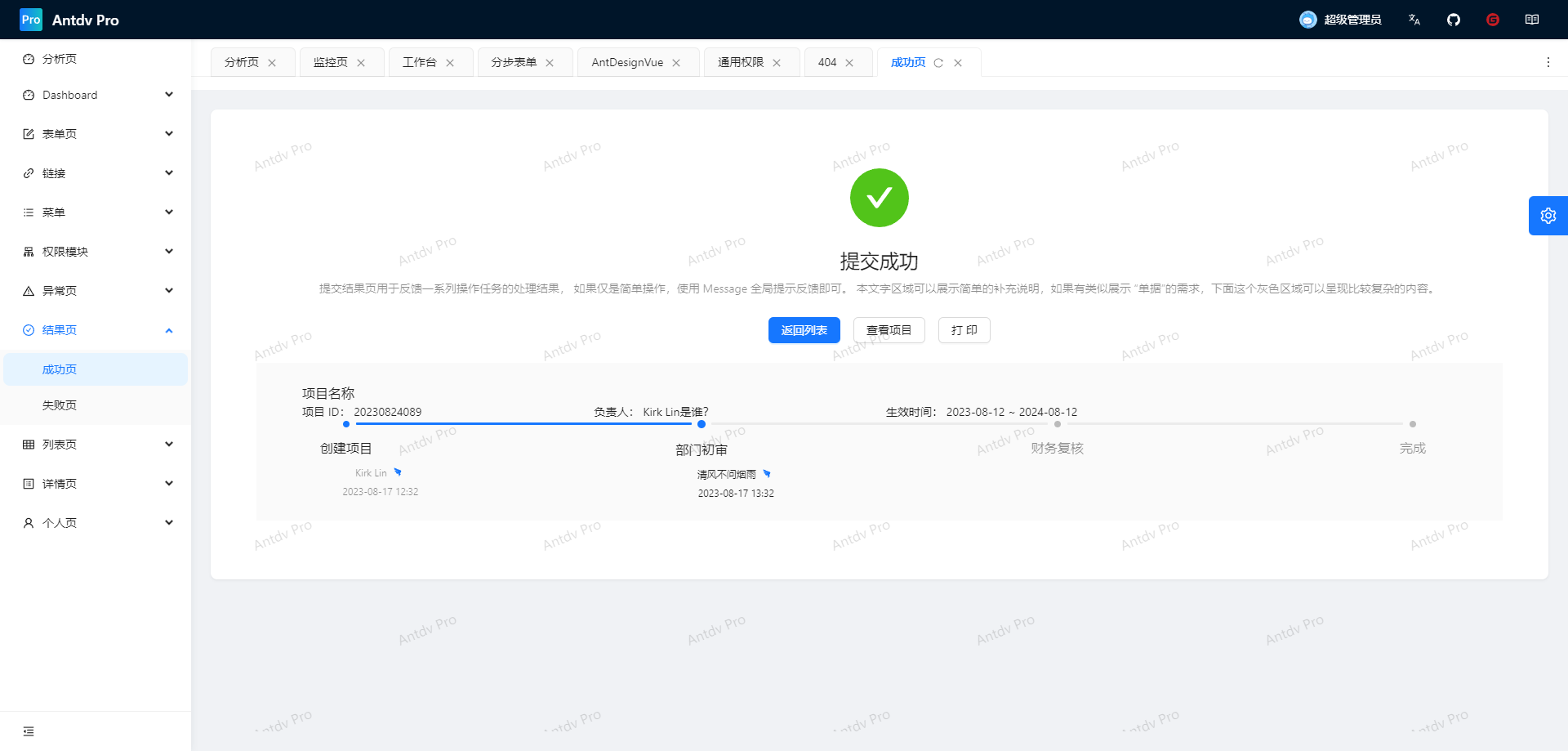The image size is (1568, 751).
Task: Open the 超级管理员 user avatar menu
Action: coord(1340,20)
